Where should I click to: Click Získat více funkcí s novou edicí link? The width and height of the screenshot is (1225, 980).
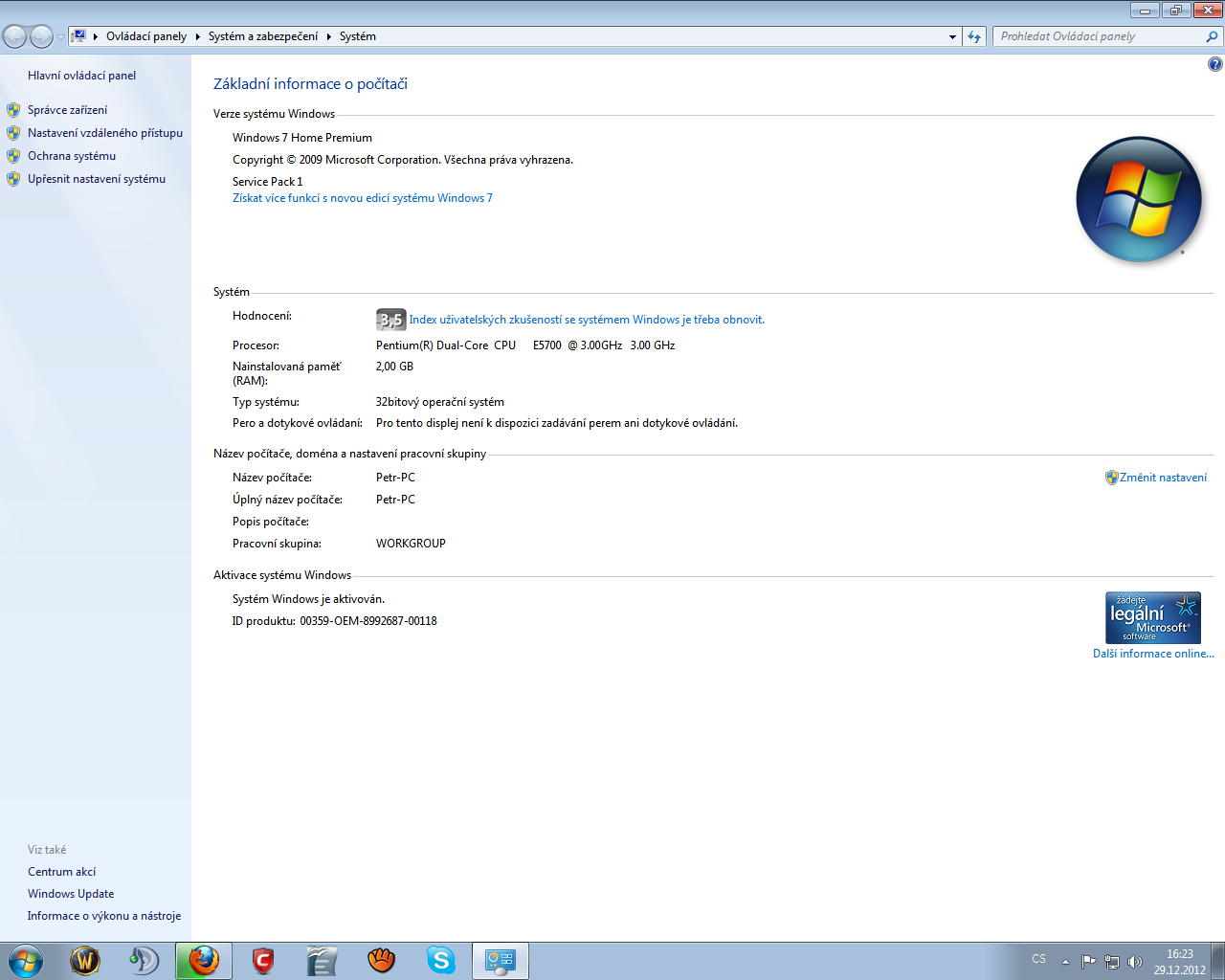pyautogui.click(x=363, y=198)
